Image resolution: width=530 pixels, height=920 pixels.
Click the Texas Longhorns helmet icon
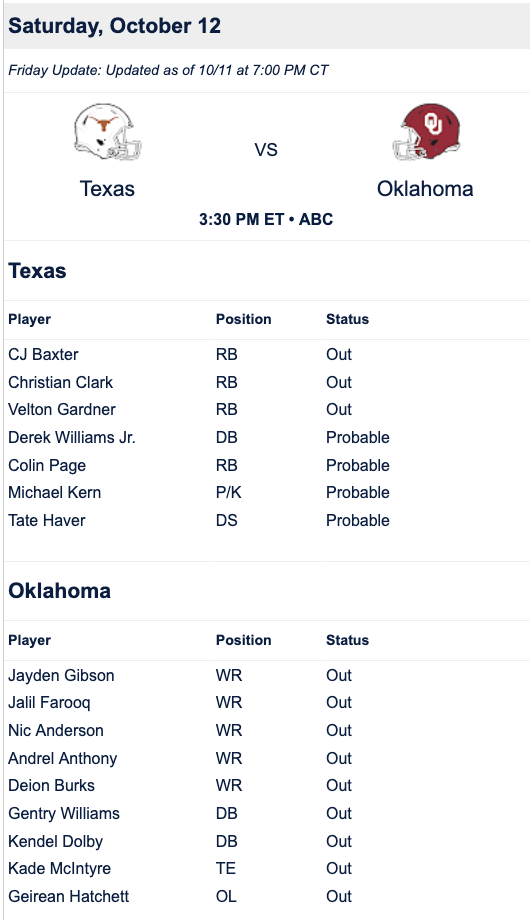coord(107,132)
